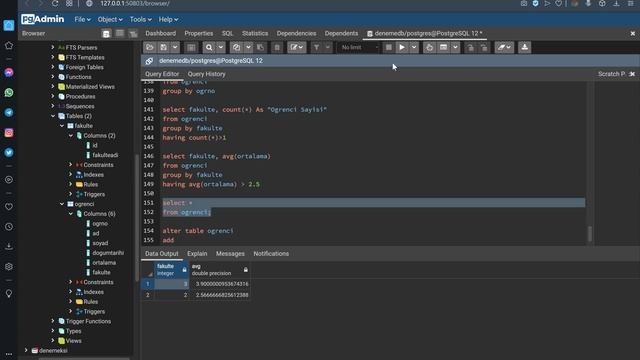640x360 pixels.
Task: Open the Messages results tab
Action: coord(230,253)
